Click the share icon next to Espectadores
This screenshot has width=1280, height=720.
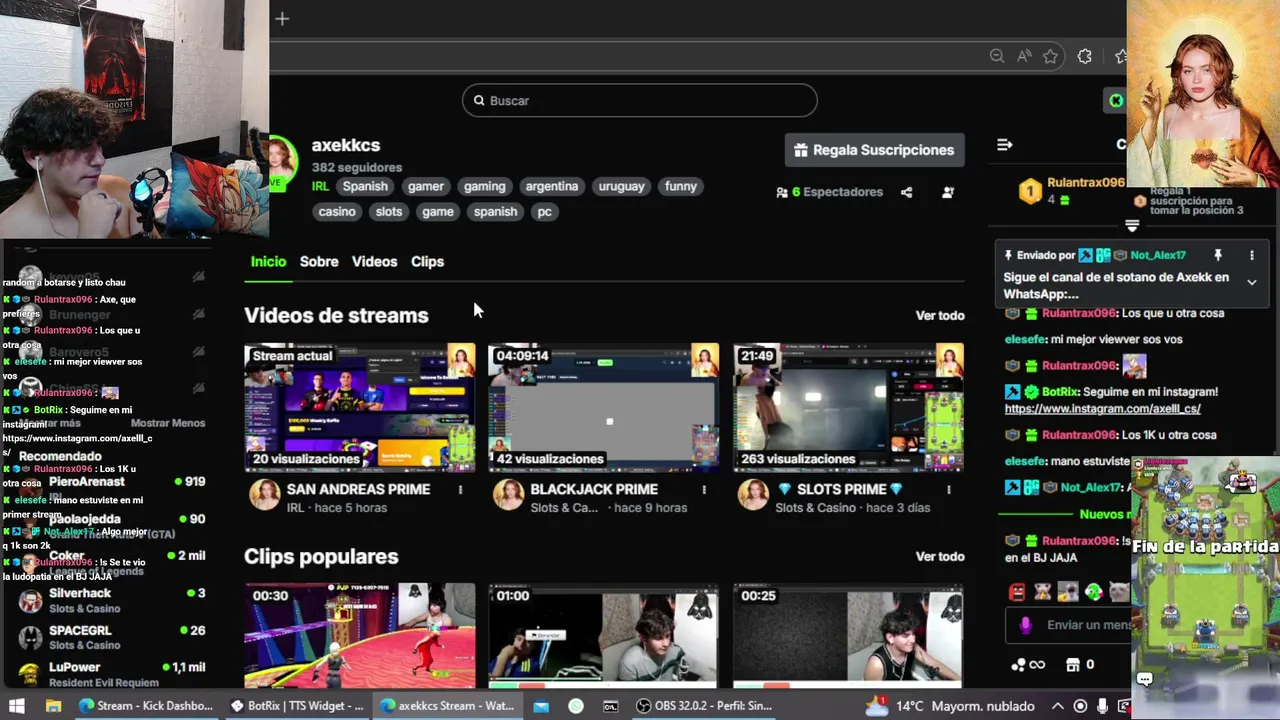click(906, 192)
